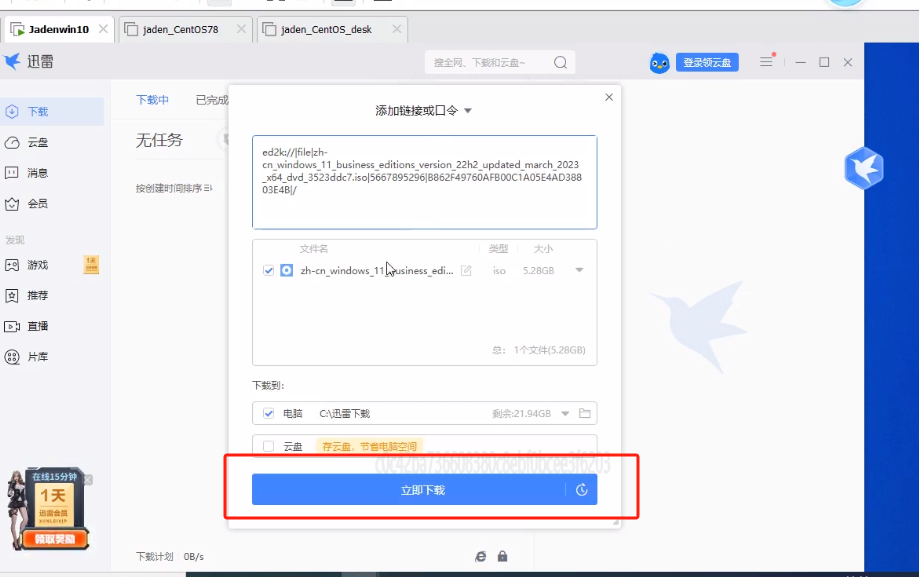Switch to the 已完成 tab
The height and width of the screenshot is (577, 919).
[x=212, y=100]
